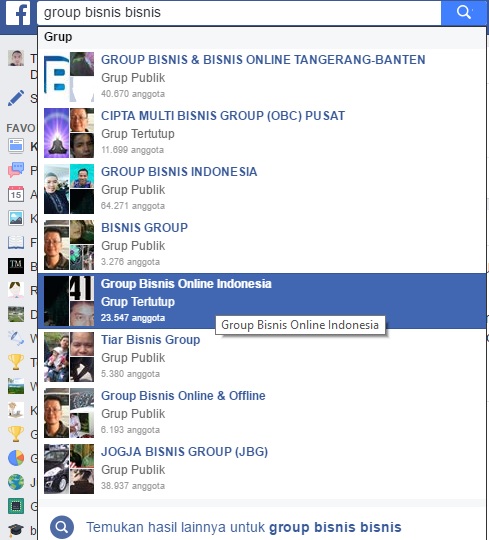
Task: Open the Photos picture icon in sidebar
Action: (x=16, y=218)
